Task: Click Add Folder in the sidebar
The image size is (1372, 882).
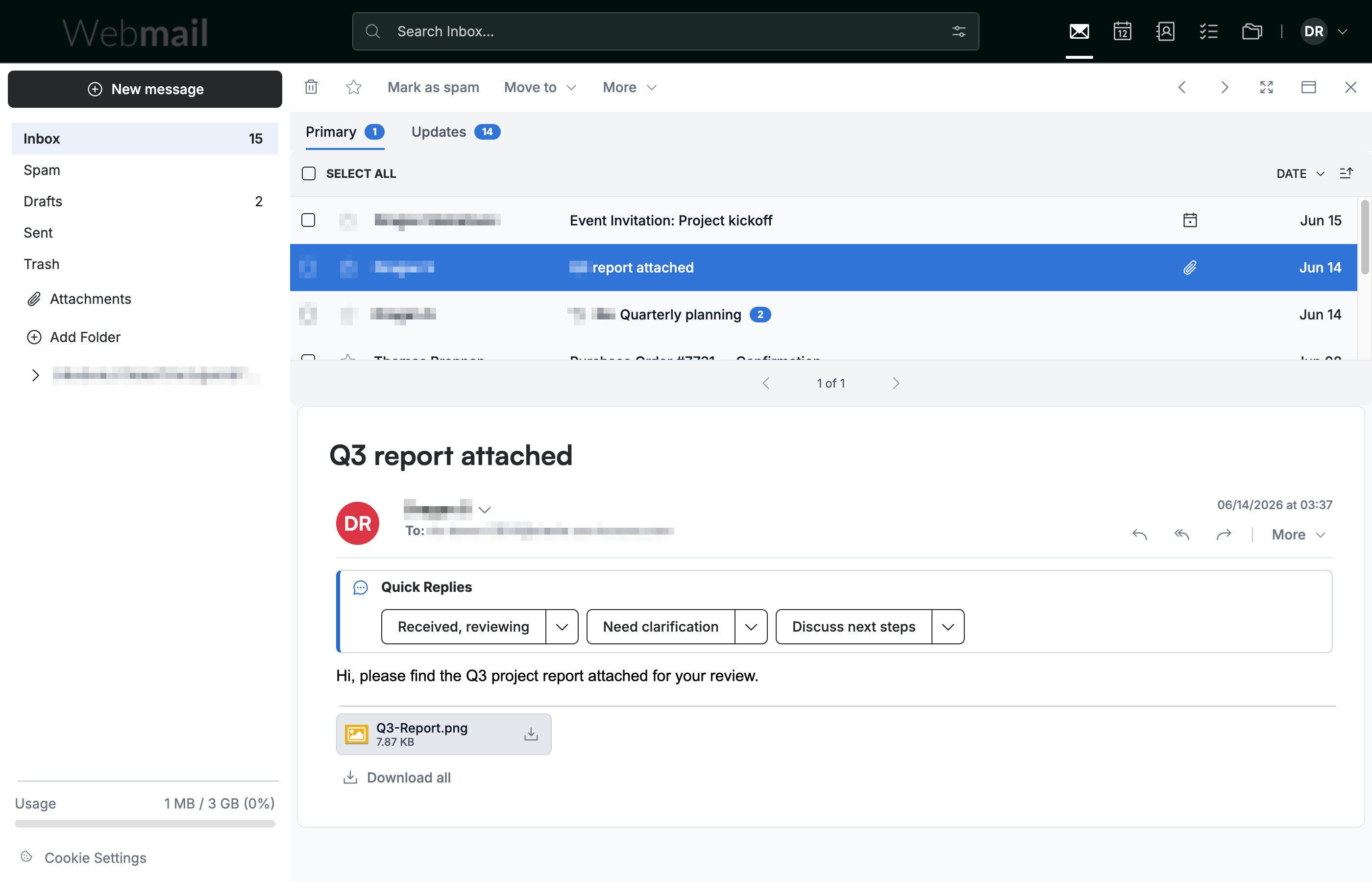Action: click(x=73, y=337)
